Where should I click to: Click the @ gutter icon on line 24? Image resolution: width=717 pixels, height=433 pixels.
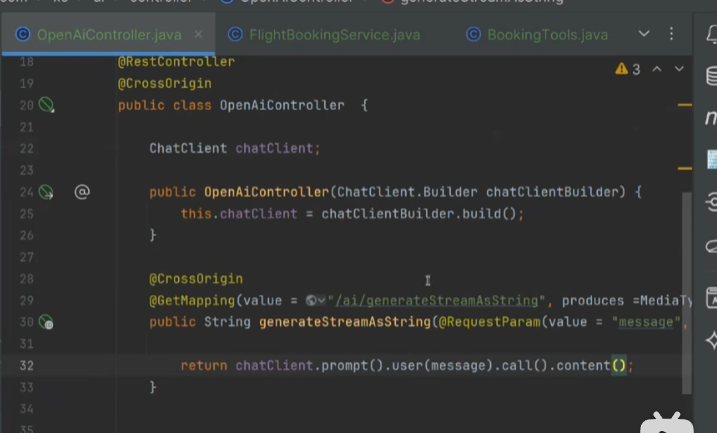click(x=82, y=192)
